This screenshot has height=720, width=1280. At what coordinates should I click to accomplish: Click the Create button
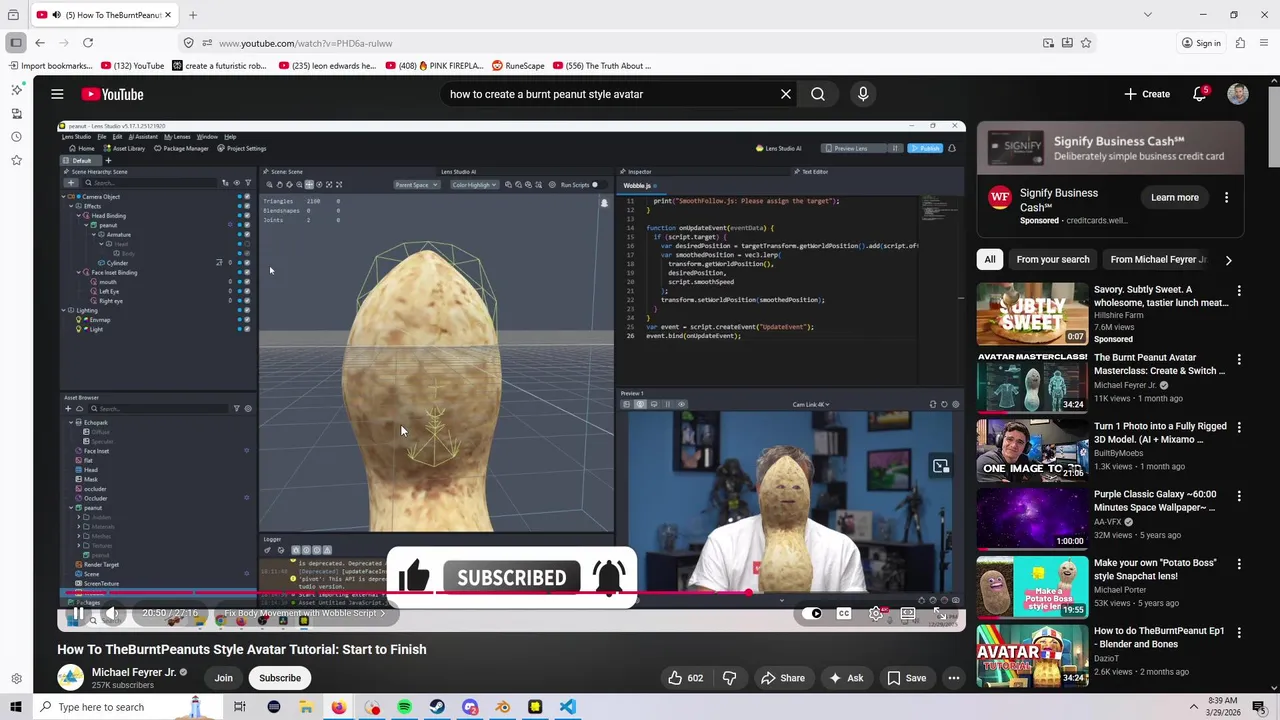(1147, 94)
